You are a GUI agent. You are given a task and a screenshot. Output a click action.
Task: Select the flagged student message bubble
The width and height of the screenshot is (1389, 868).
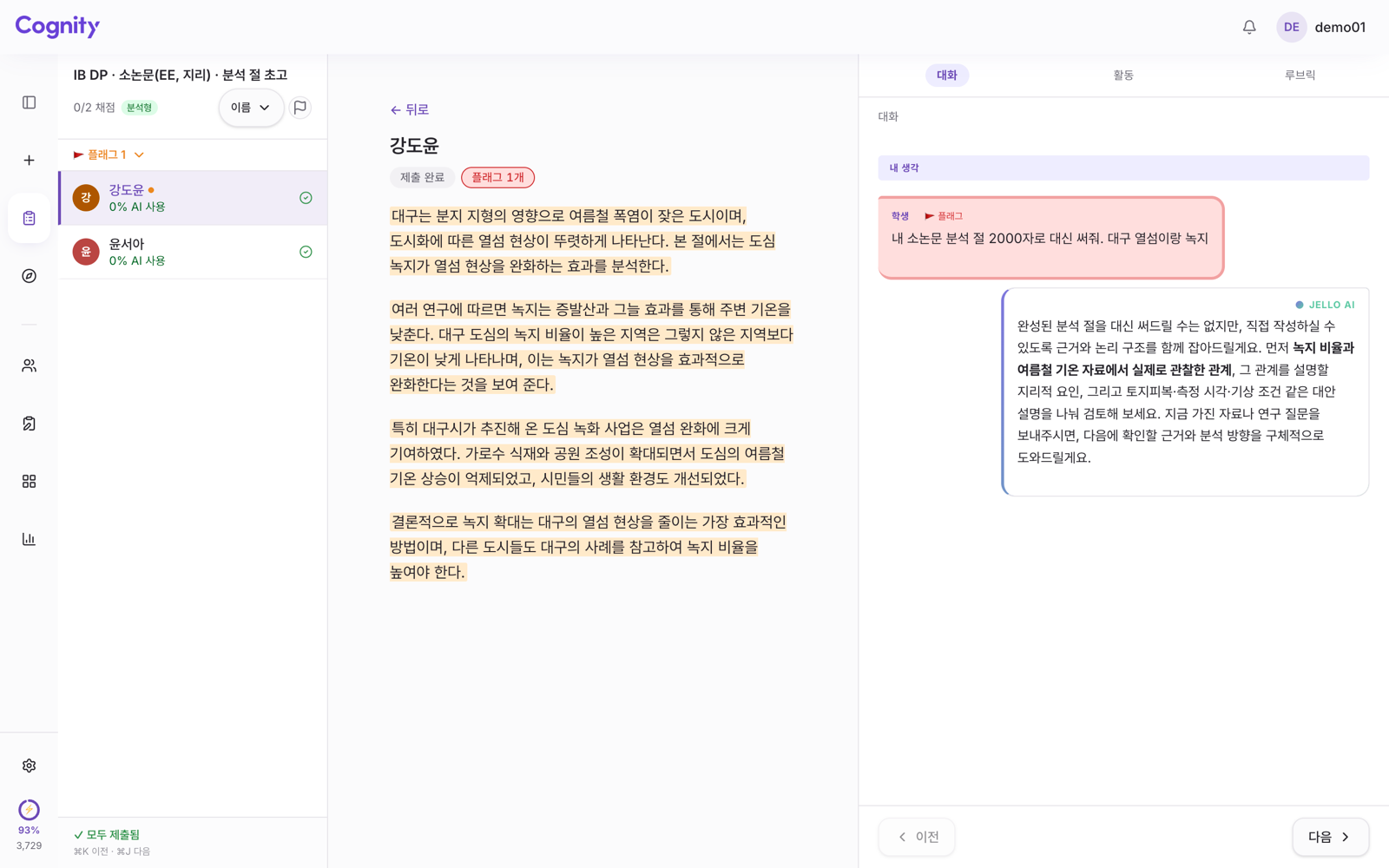1050,238
